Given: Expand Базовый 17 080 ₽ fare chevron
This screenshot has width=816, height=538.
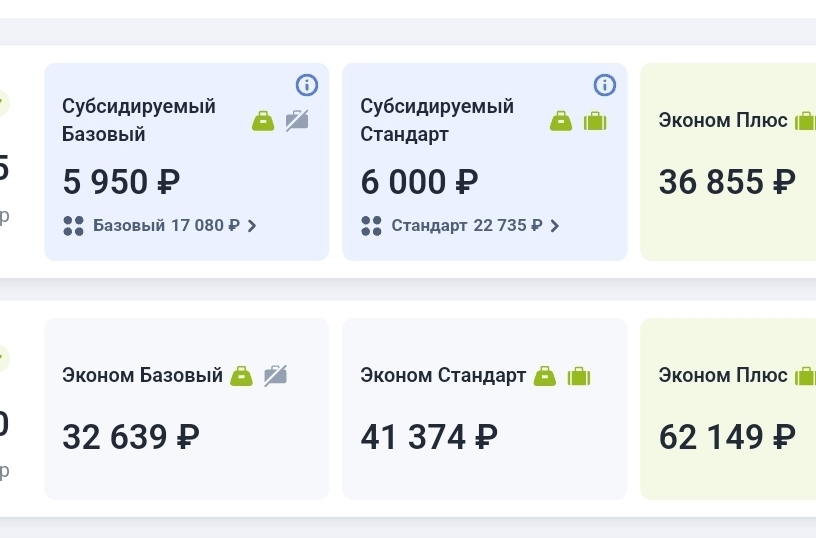Looking at the screenshot, I should point(252,226).
